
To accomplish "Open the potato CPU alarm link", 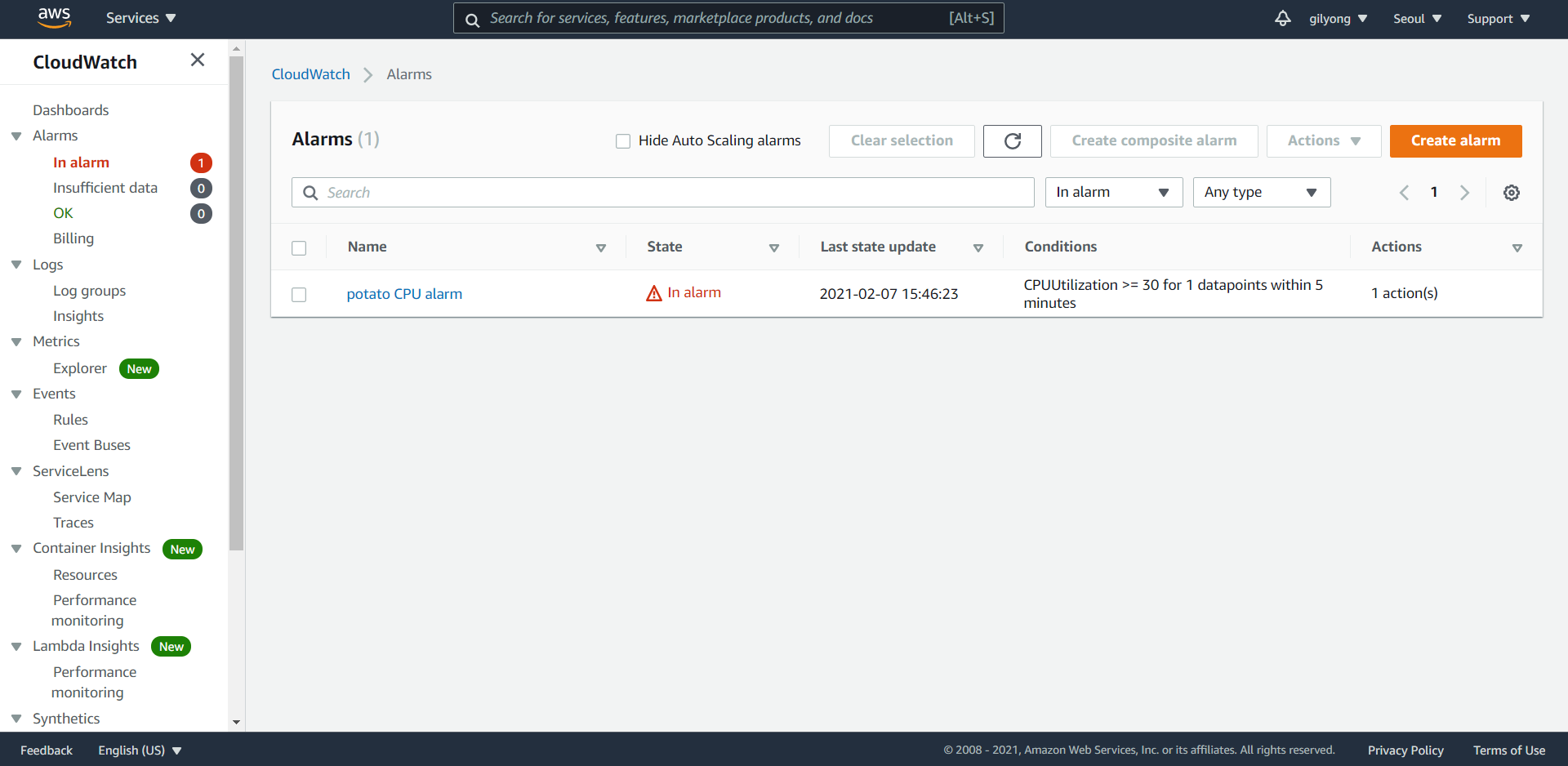I will click(404, 294).
